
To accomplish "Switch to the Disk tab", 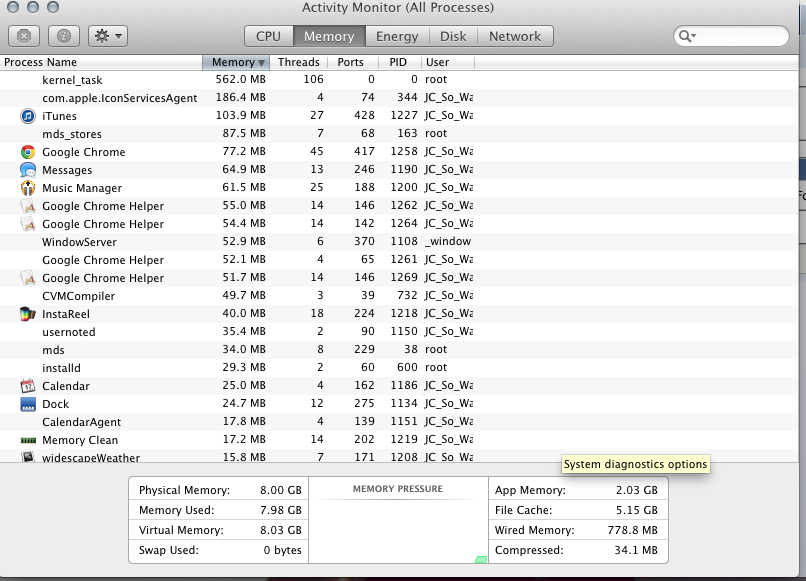I will [453, 36].
